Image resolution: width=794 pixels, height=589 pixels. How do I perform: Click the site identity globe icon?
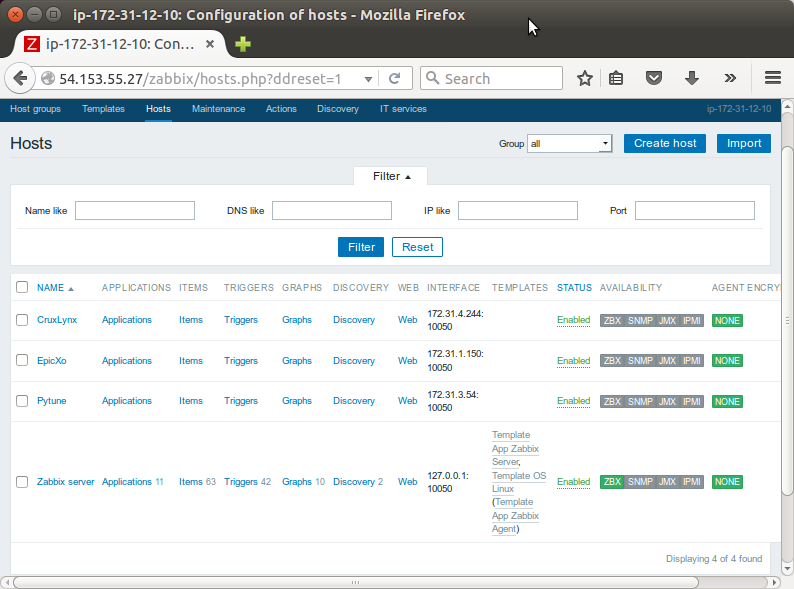click(x=48, y=78)
